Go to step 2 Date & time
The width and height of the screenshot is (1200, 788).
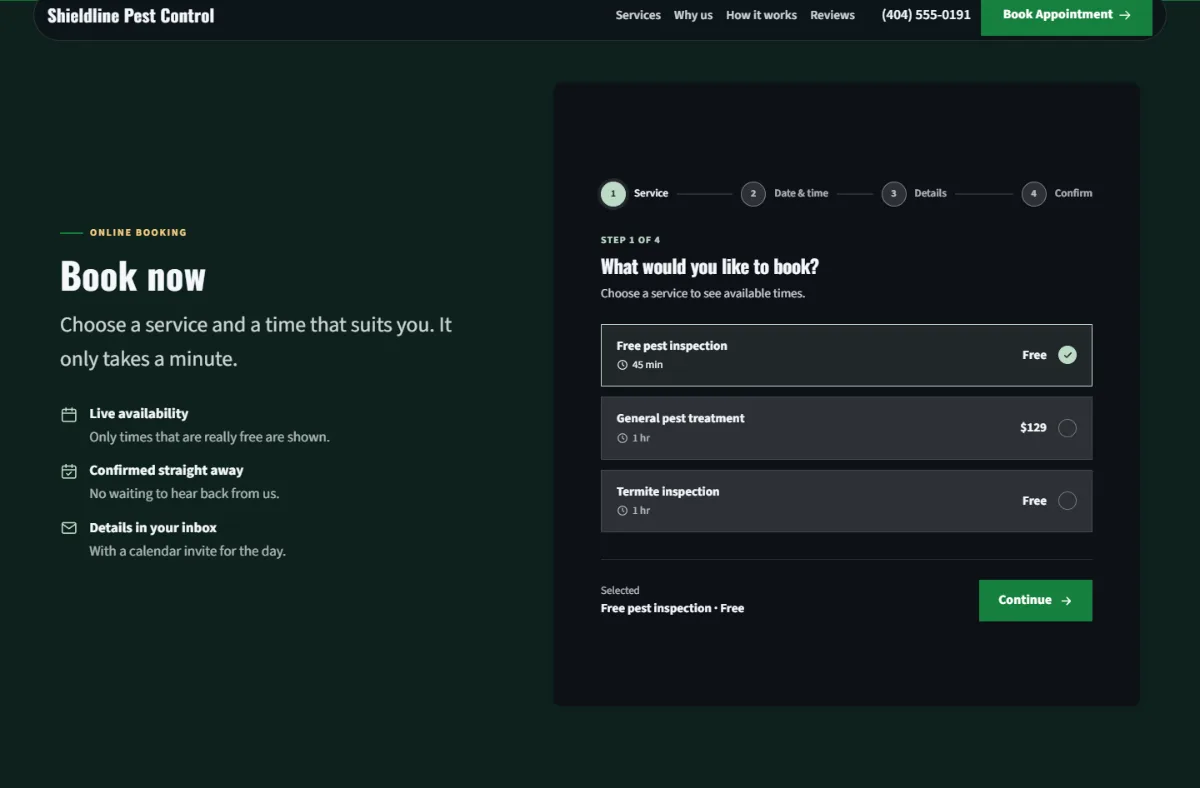point(785,194)
